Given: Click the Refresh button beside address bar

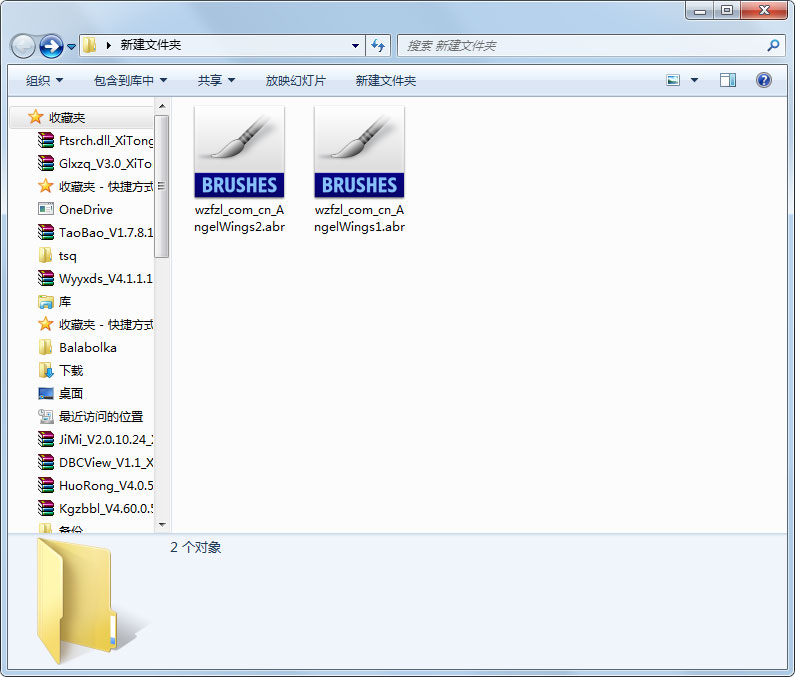Looking at the screenshot, I should [x=378, y=46].
